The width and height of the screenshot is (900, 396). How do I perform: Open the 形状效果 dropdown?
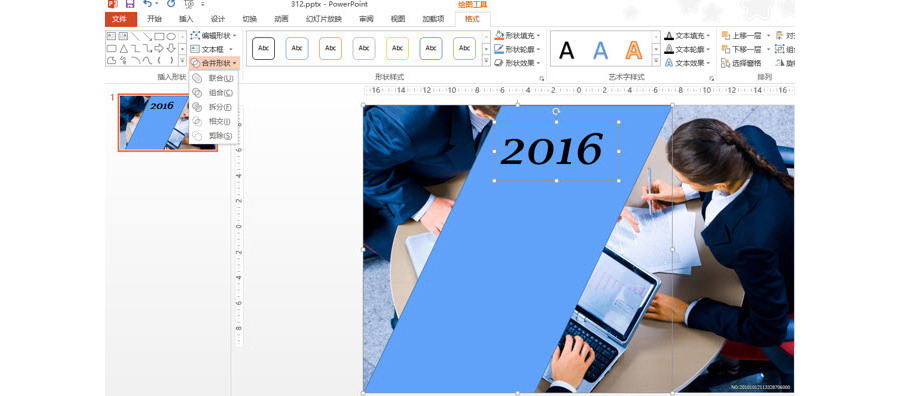click(517, 63)
